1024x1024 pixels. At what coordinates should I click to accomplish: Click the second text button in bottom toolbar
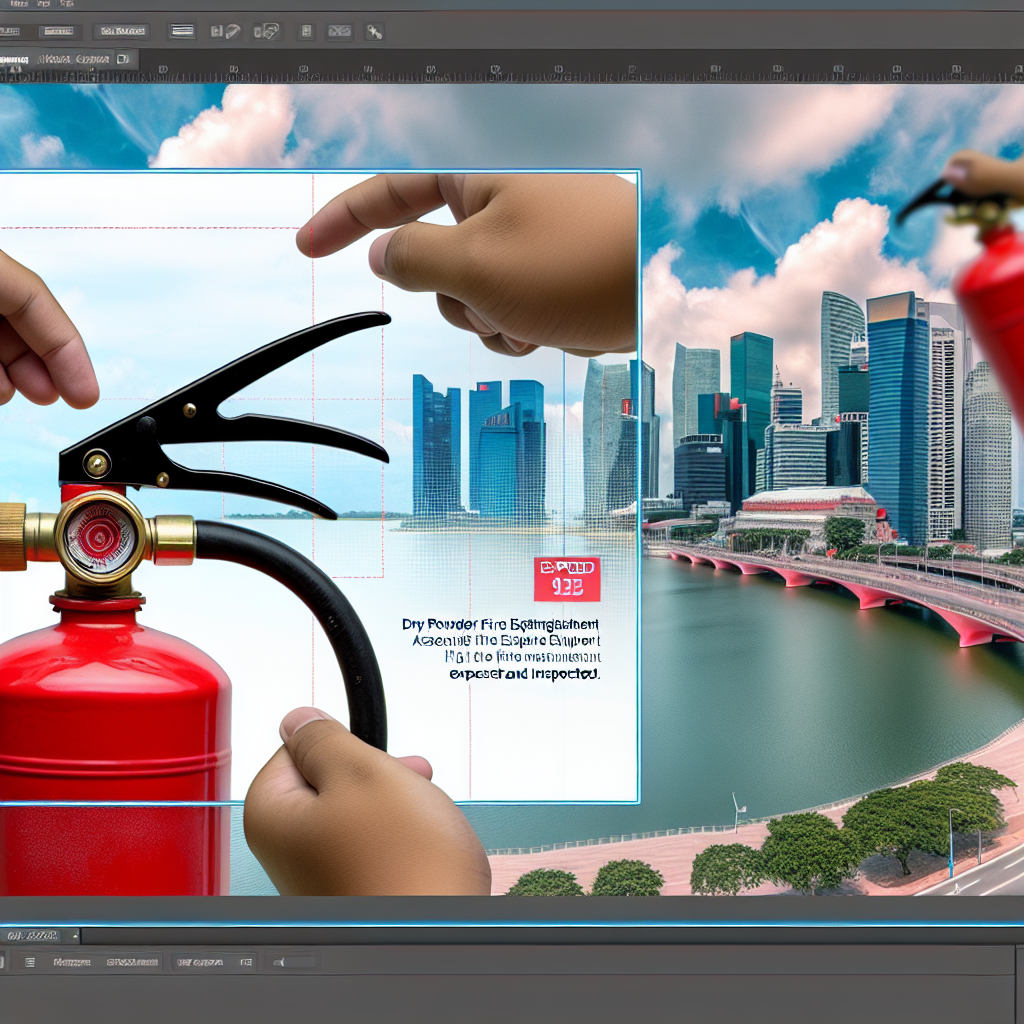[132, 962]
